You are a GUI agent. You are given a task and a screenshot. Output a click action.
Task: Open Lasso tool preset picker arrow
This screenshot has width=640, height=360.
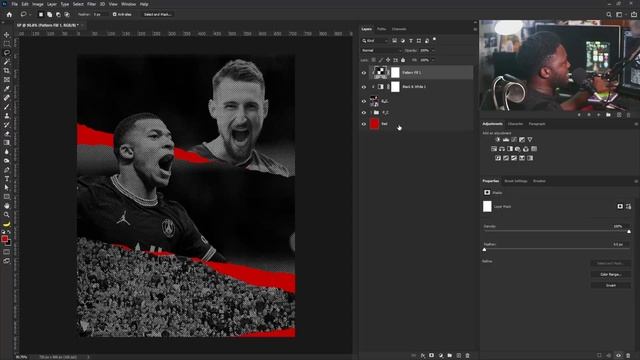pos(30,14)
